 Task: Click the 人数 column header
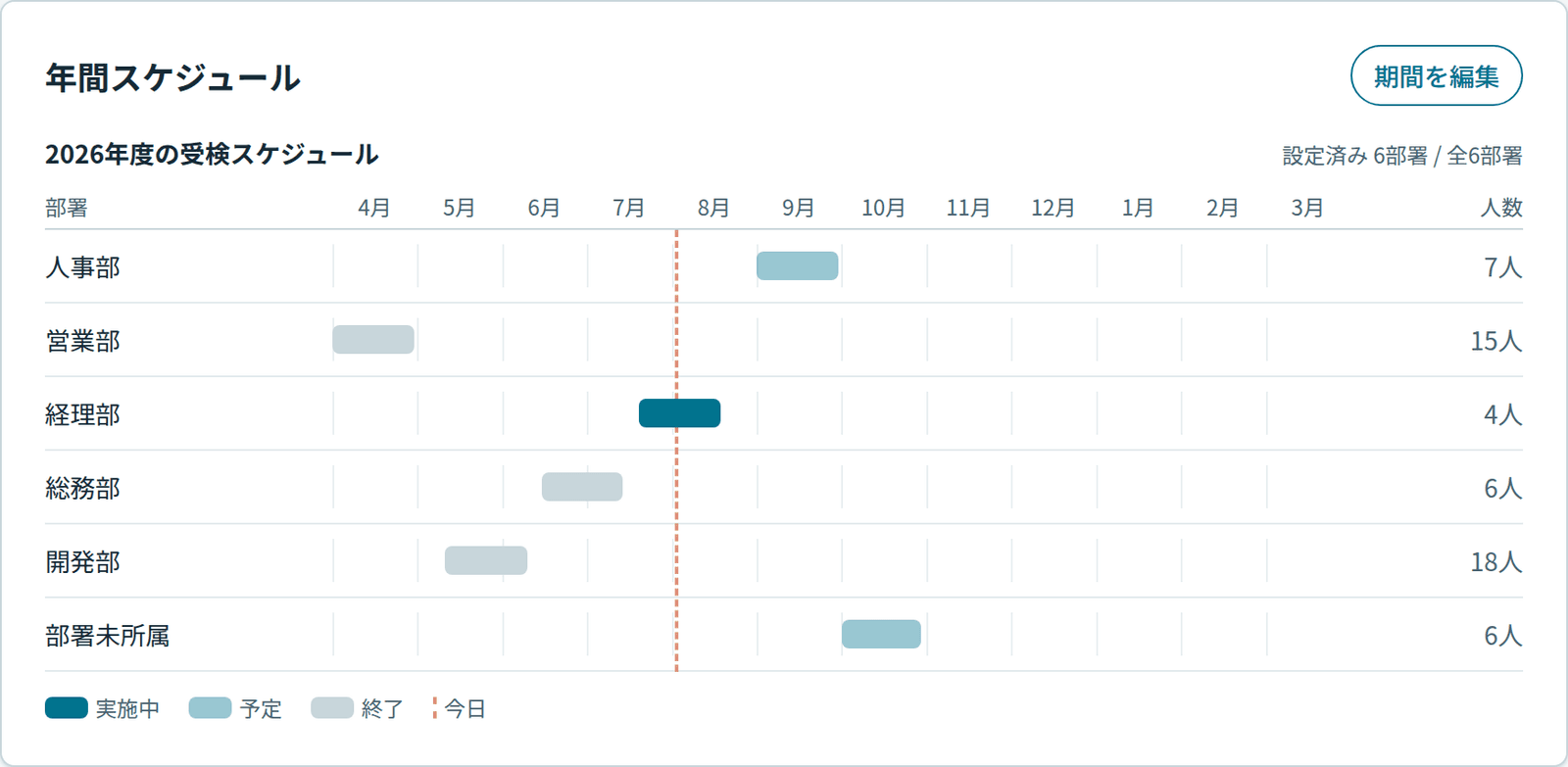pyautogui.click(x=1501, y=208)
